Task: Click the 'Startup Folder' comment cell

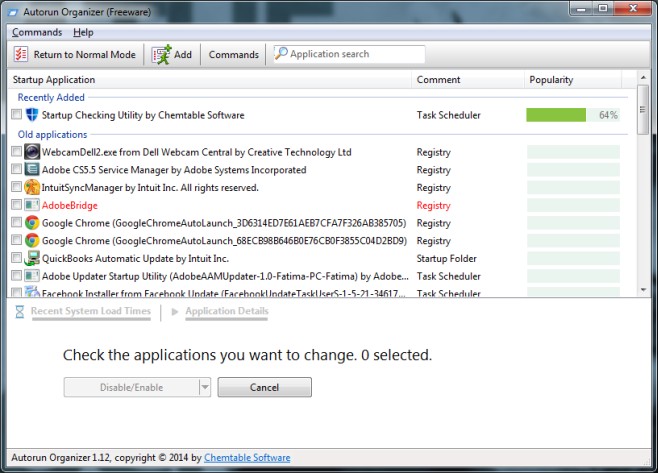Action: pyautogui.click(x=446, y=259)
